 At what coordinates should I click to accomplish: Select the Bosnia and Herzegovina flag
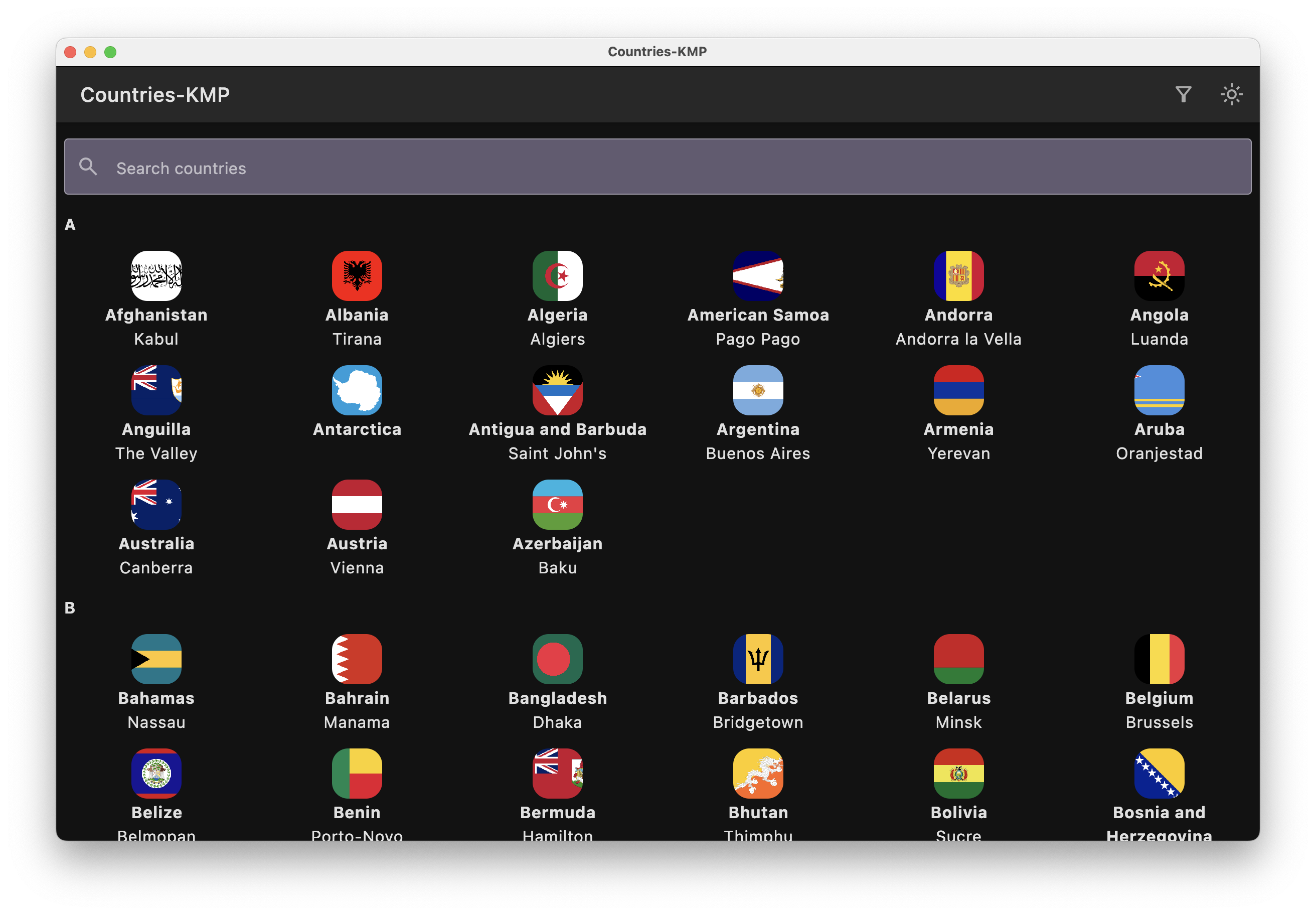tap(1160, 774)
